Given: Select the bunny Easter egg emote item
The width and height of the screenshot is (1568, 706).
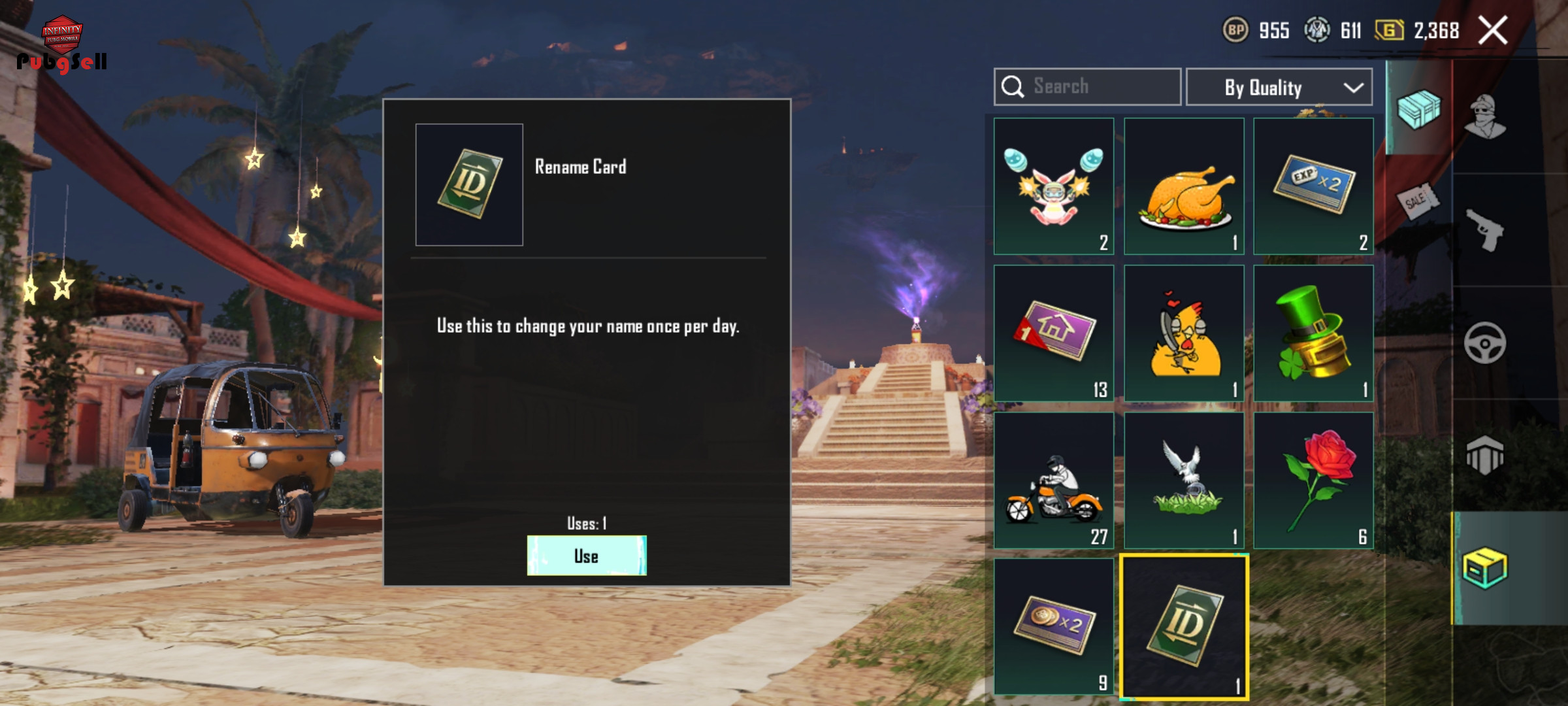Looking at the screenshot, I should (x=1054, y=186).
